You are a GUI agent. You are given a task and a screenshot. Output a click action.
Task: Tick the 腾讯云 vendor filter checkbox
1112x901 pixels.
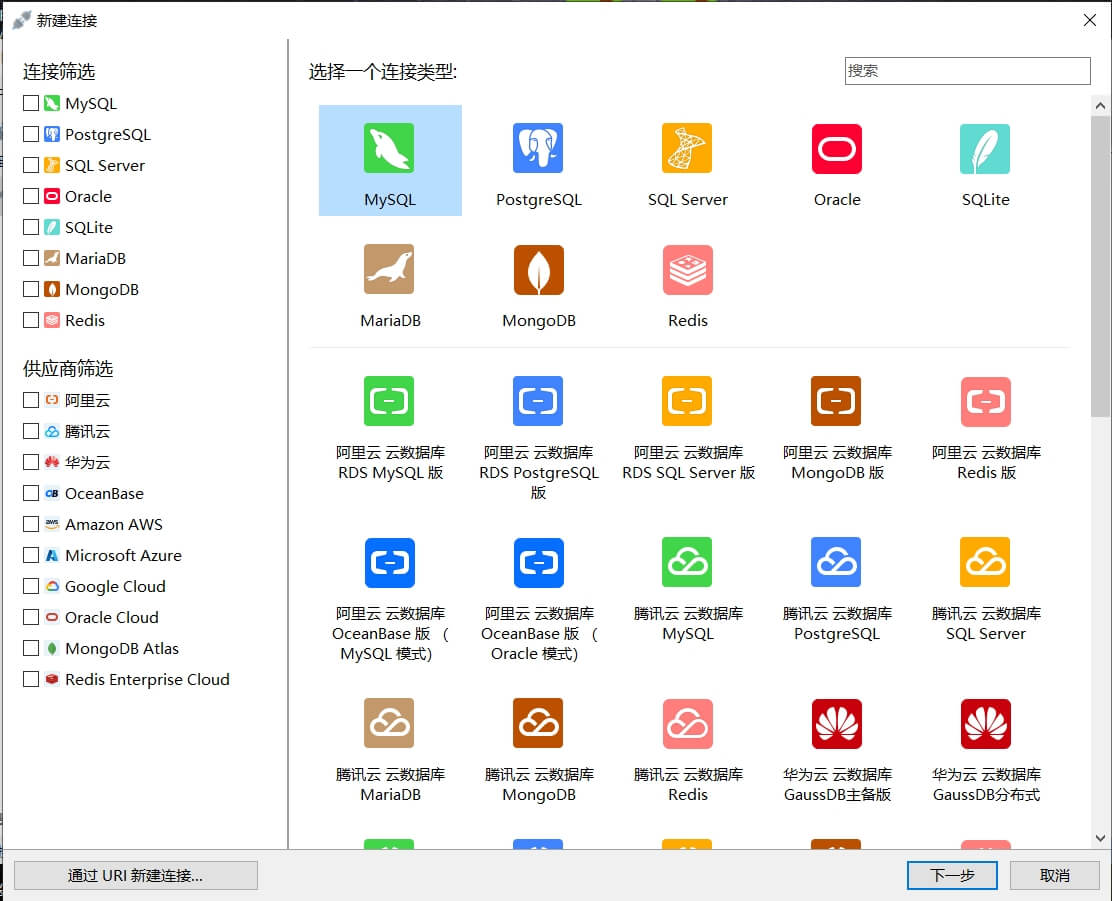coord(30,431)
